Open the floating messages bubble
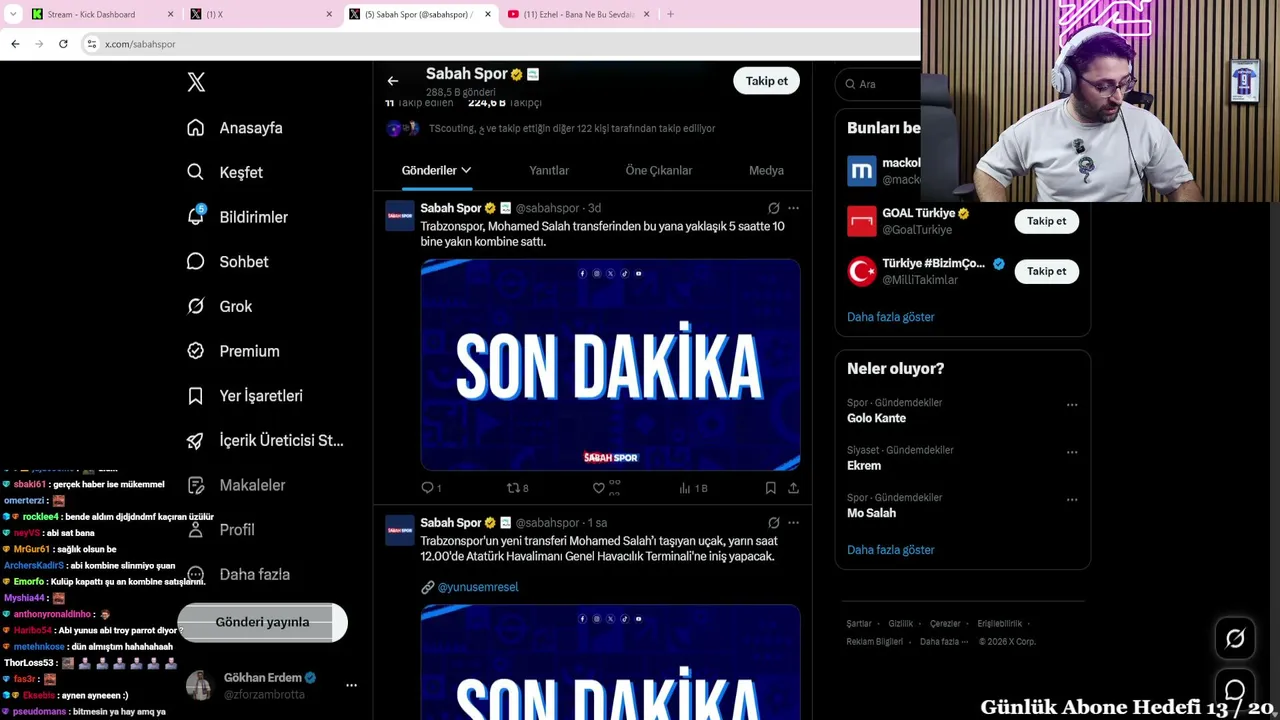 [x=1235, y=690]
